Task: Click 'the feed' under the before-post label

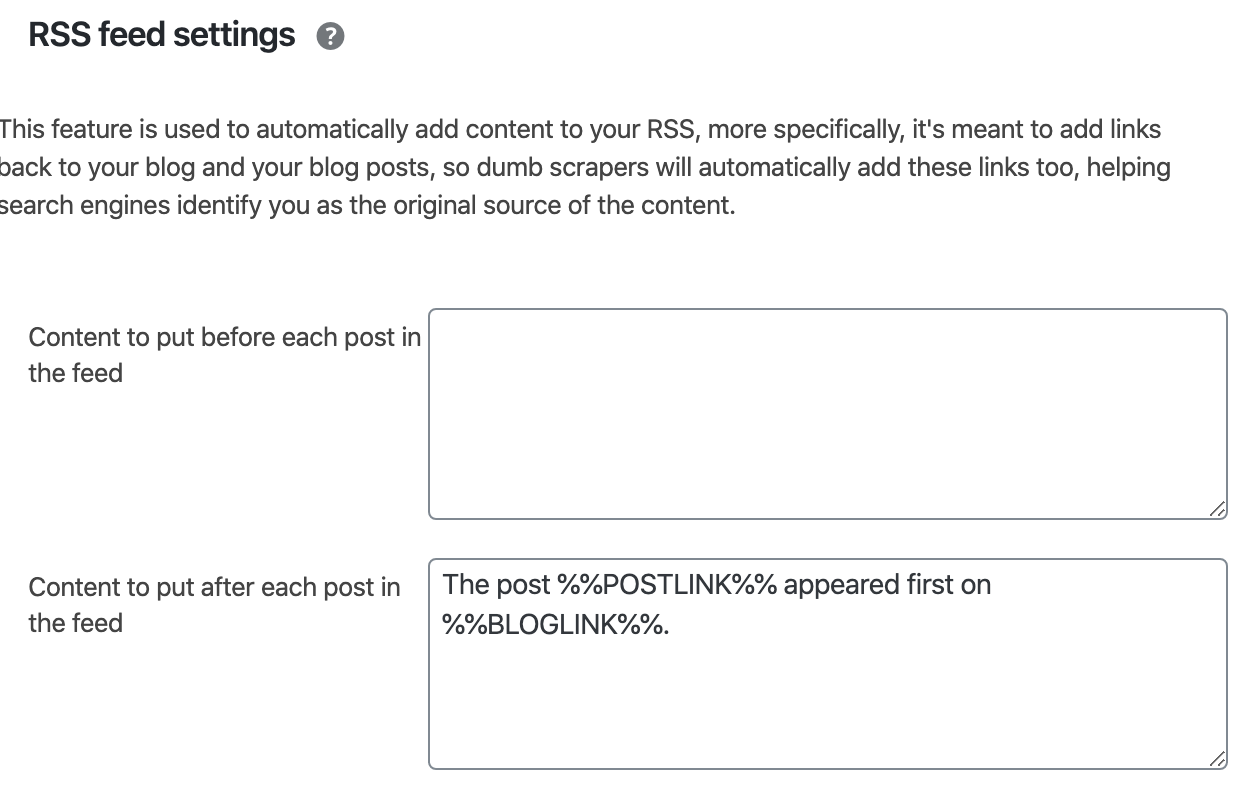Action: 75,374
